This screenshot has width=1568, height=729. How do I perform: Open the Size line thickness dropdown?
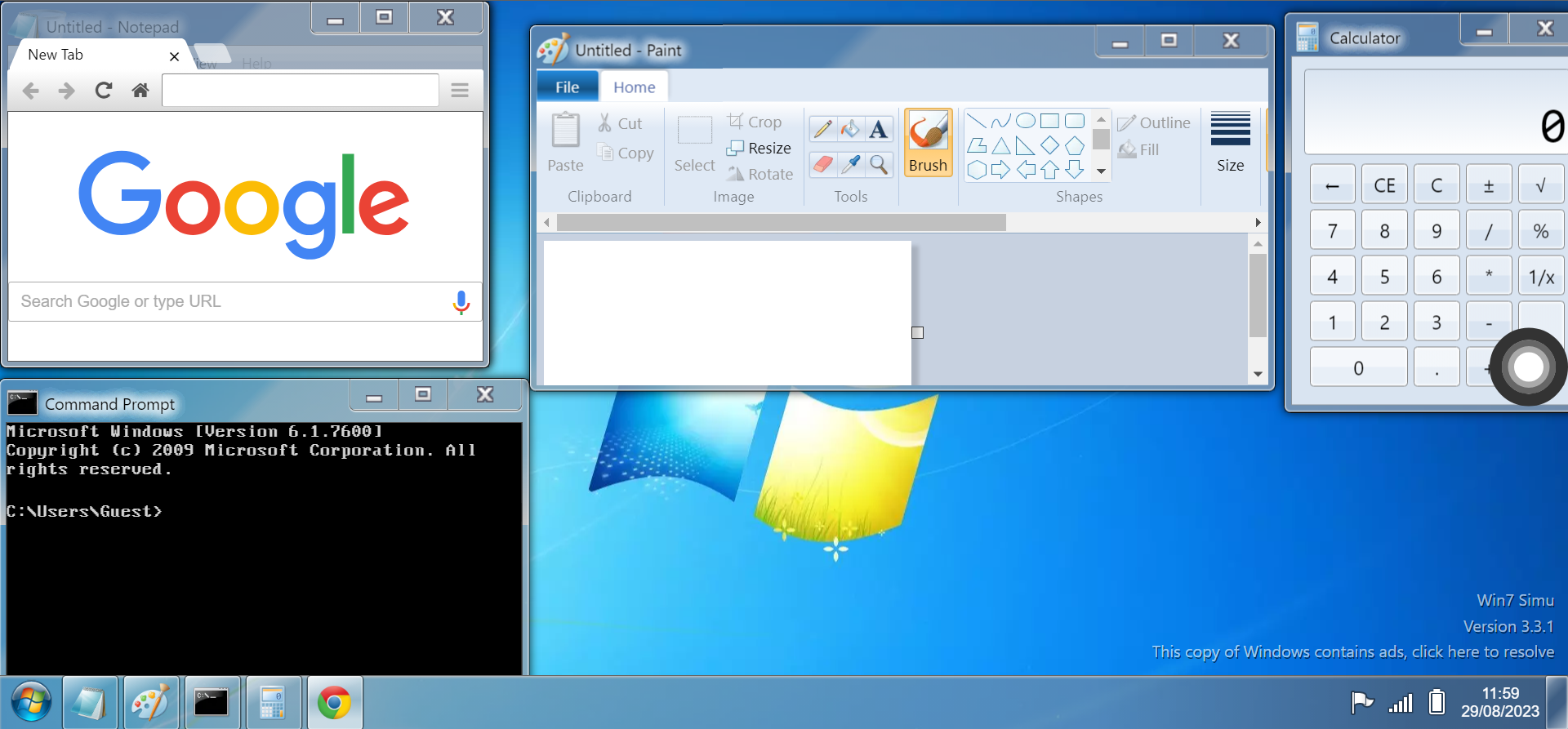[x=1230, y=142]
